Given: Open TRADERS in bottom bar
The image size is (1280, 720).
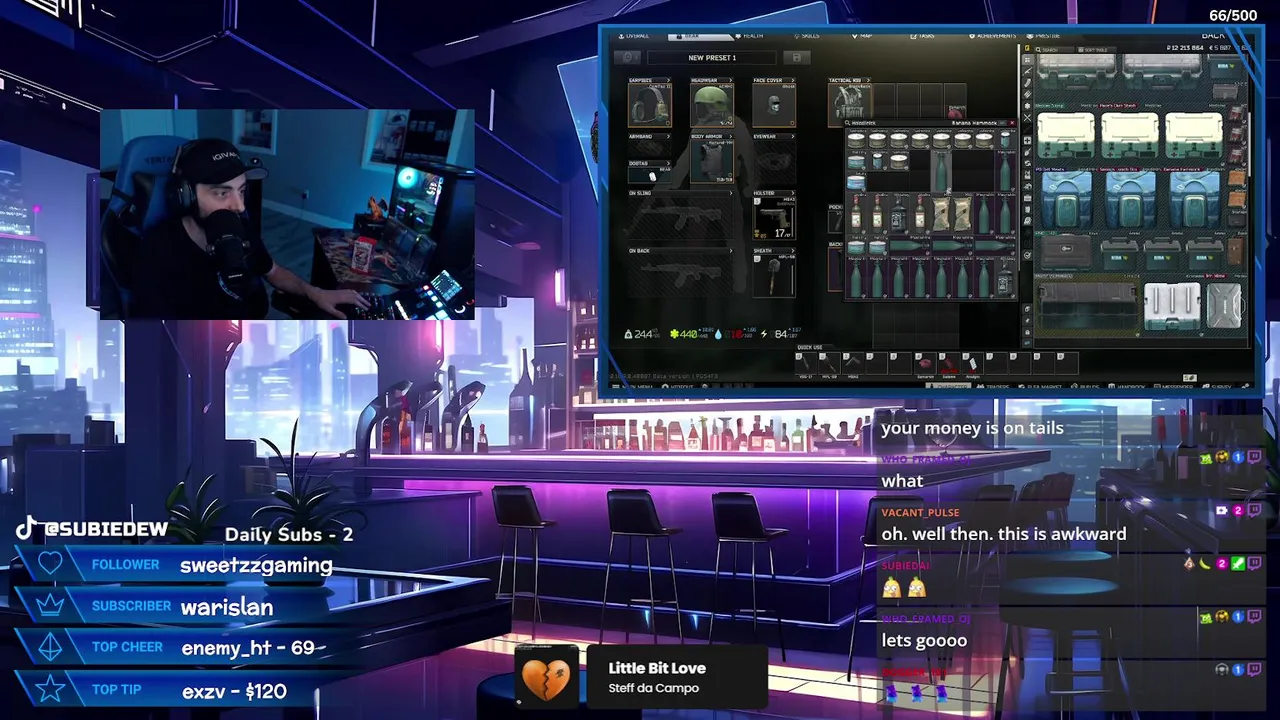Looking at the screenshot, I should (992, 387).
